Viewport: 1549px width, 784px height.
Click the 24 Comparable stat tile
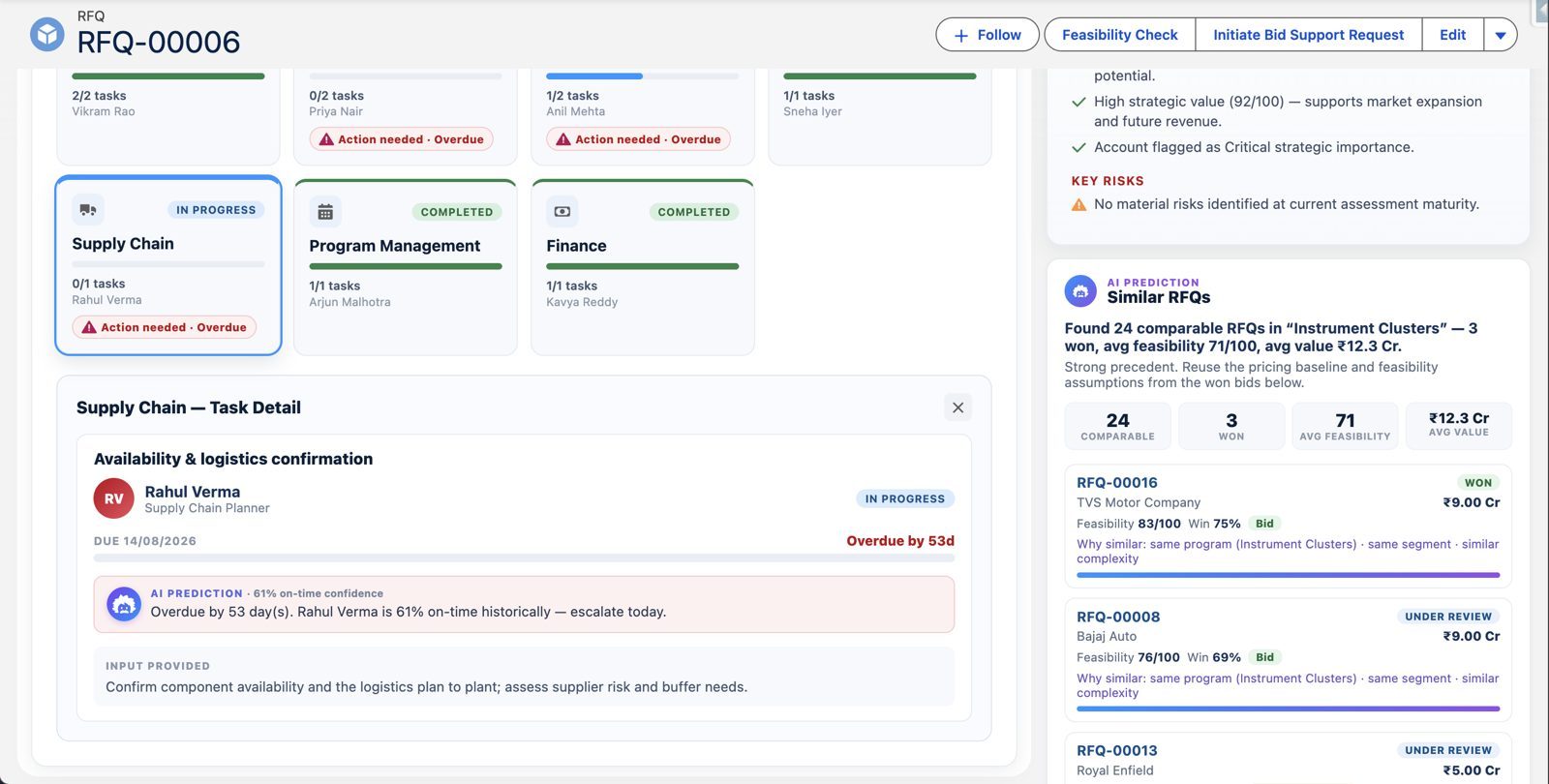coord(1118,426)
